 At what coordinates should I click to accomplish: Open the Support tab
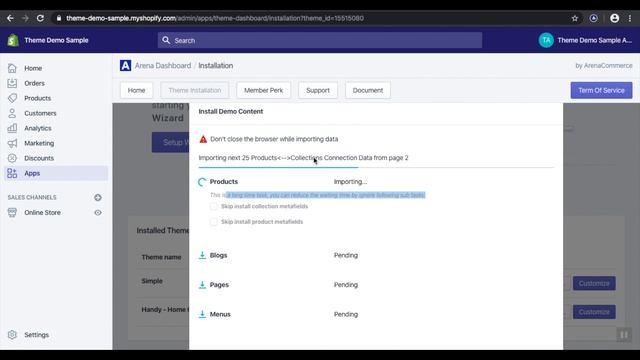318,90
